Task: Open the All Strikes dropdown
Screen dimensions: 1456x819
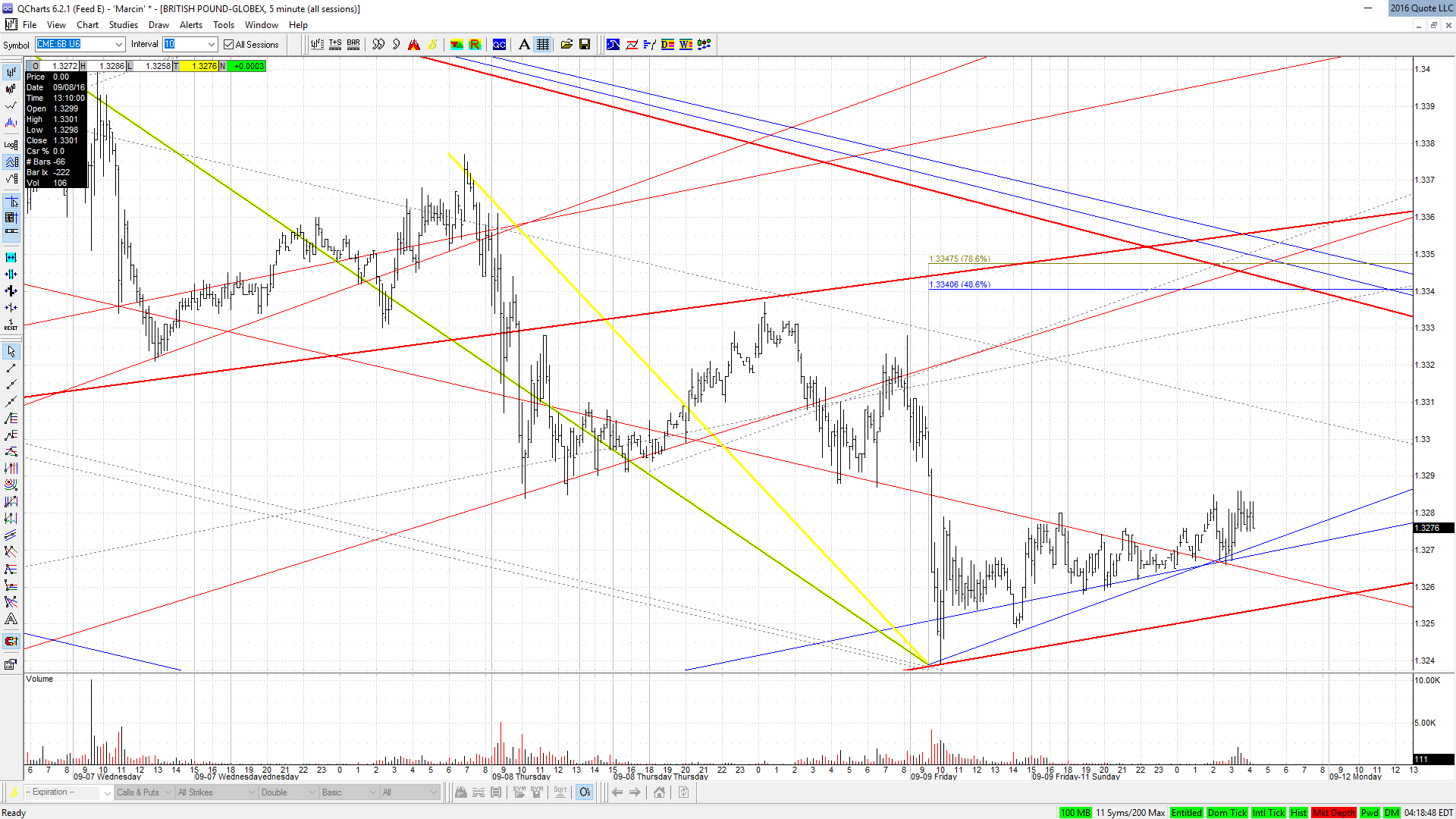Action: point(216,792)
